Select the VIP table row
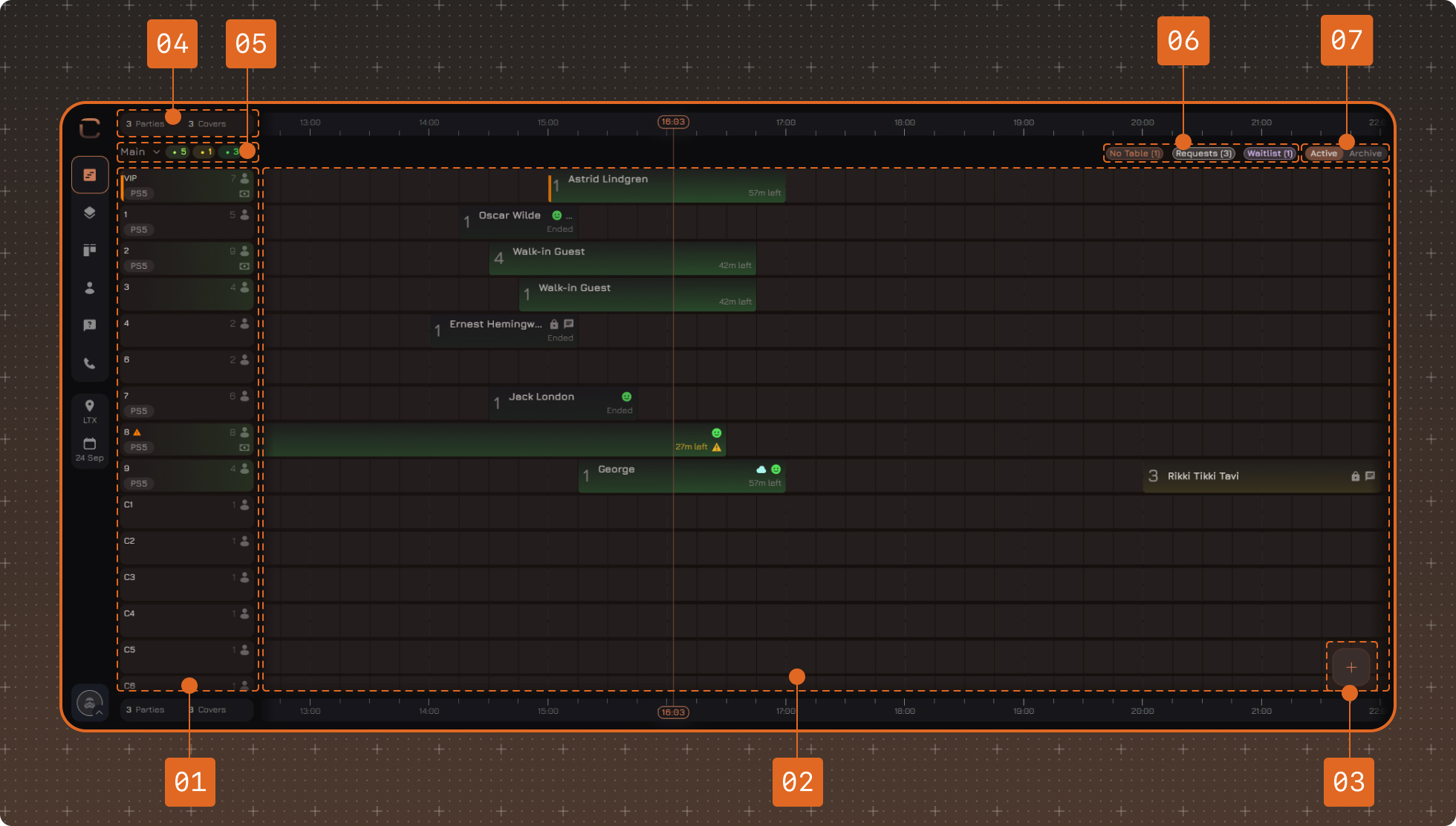 click(186, 186)
